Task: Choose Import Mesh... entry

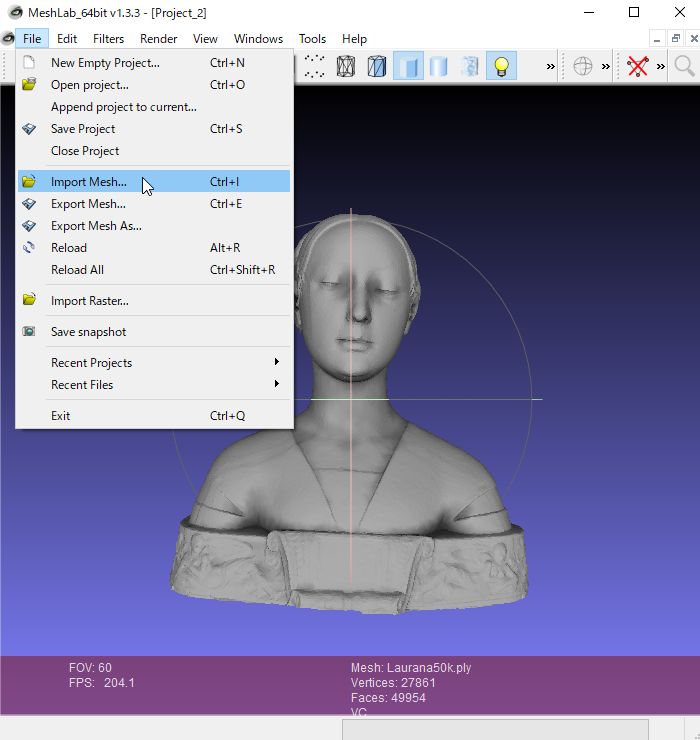Action: coord(154,182)
